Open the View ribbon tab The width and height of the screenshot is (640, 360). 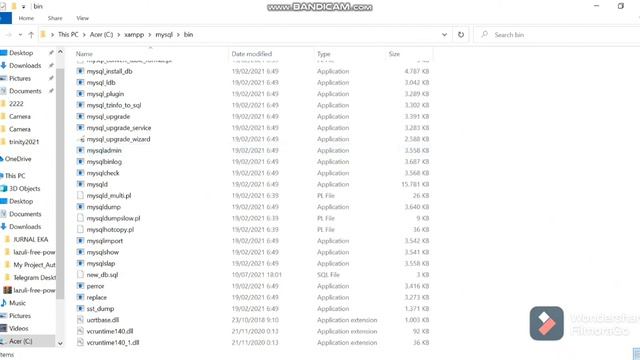pyautogui.click(x=82, y=18)
